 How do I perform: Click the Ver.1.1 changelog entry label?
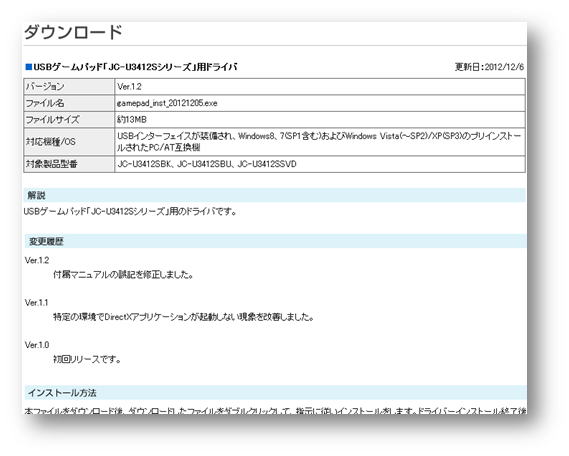pos(36,303)
